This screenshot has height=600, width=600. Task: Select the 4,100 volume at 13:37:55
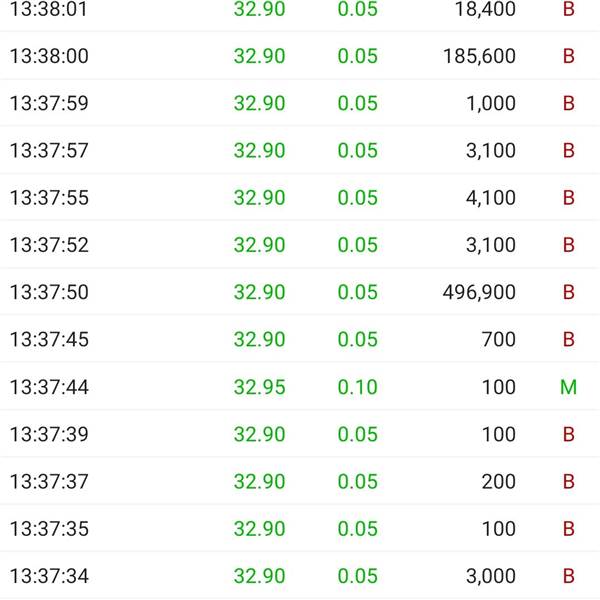click(491, 197)
